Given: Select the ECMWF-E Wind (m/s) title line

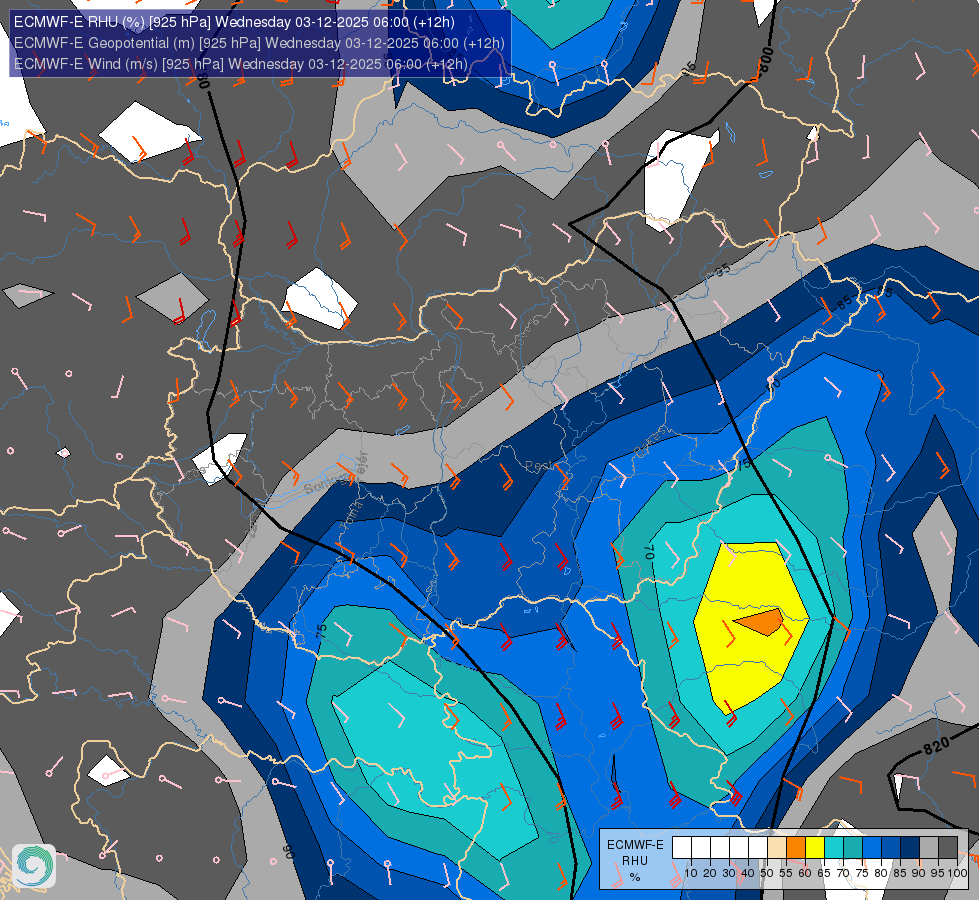Looking at the screenshot, I should 240,64.
